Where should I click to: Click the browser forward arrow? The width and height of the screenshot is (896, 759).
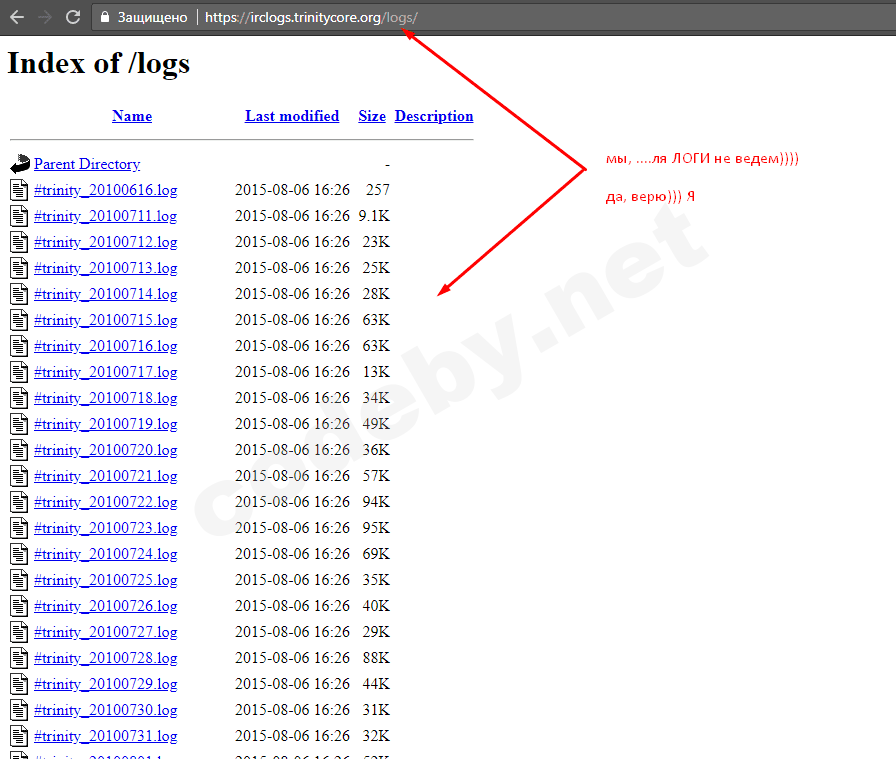point(45,17)
